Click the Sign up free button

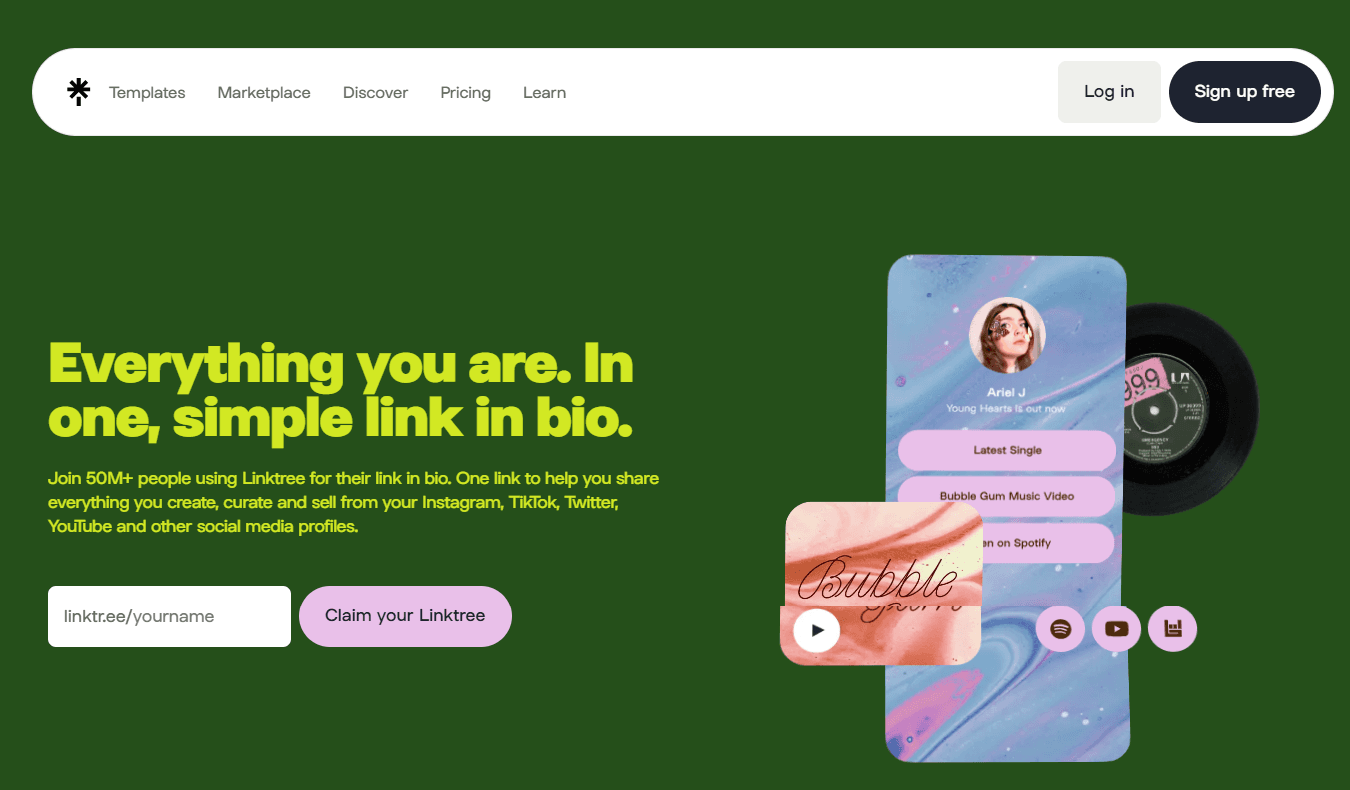click(x=1244, y=92)
